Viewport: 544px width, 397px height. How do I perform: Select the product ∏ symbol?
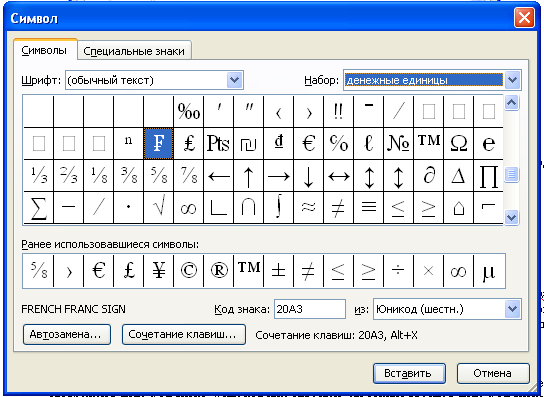(488, 176)
